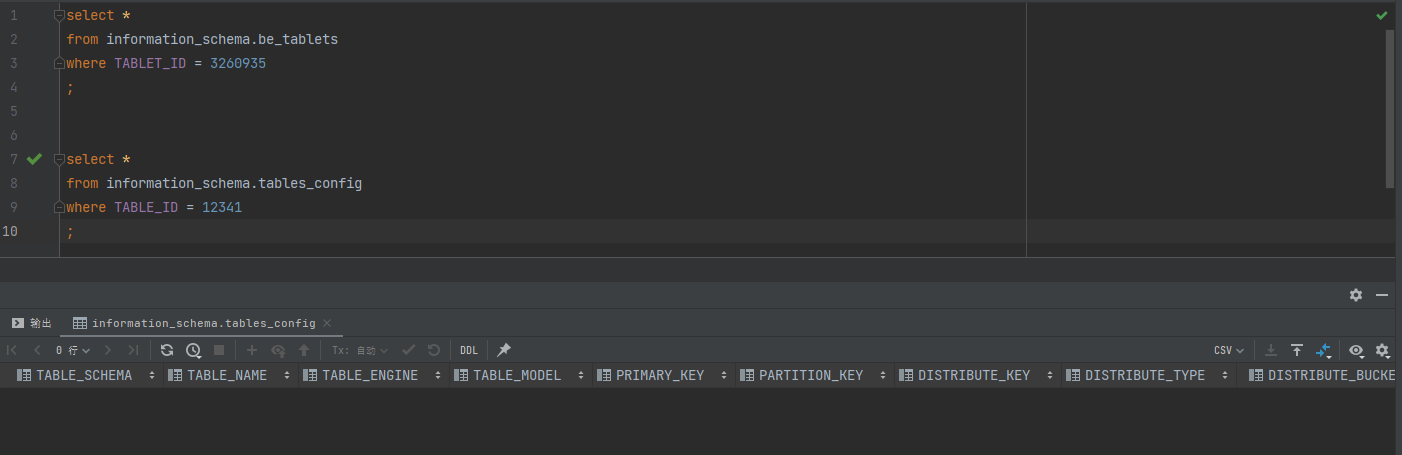1402x455 pixels.
Task: Open result grid settings gear
Action: point(1382,350)
